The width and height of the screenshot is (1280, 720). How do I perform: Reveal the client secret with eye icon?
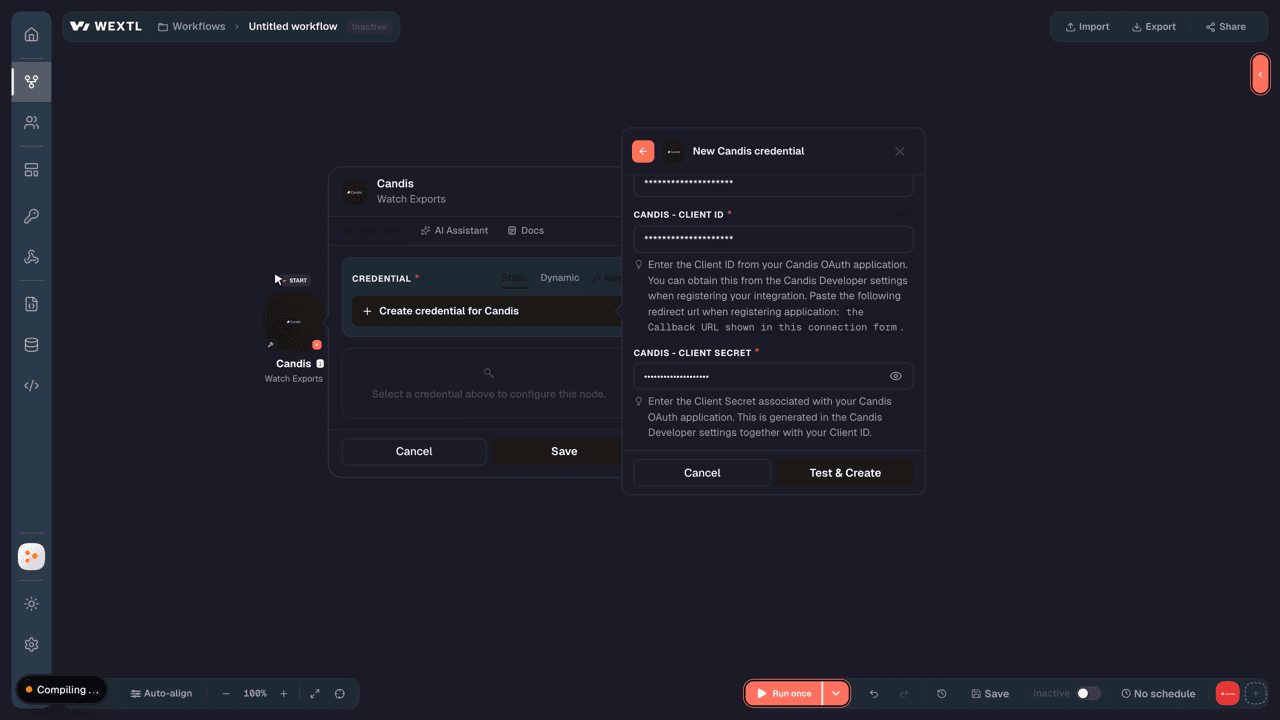[895, 376]
